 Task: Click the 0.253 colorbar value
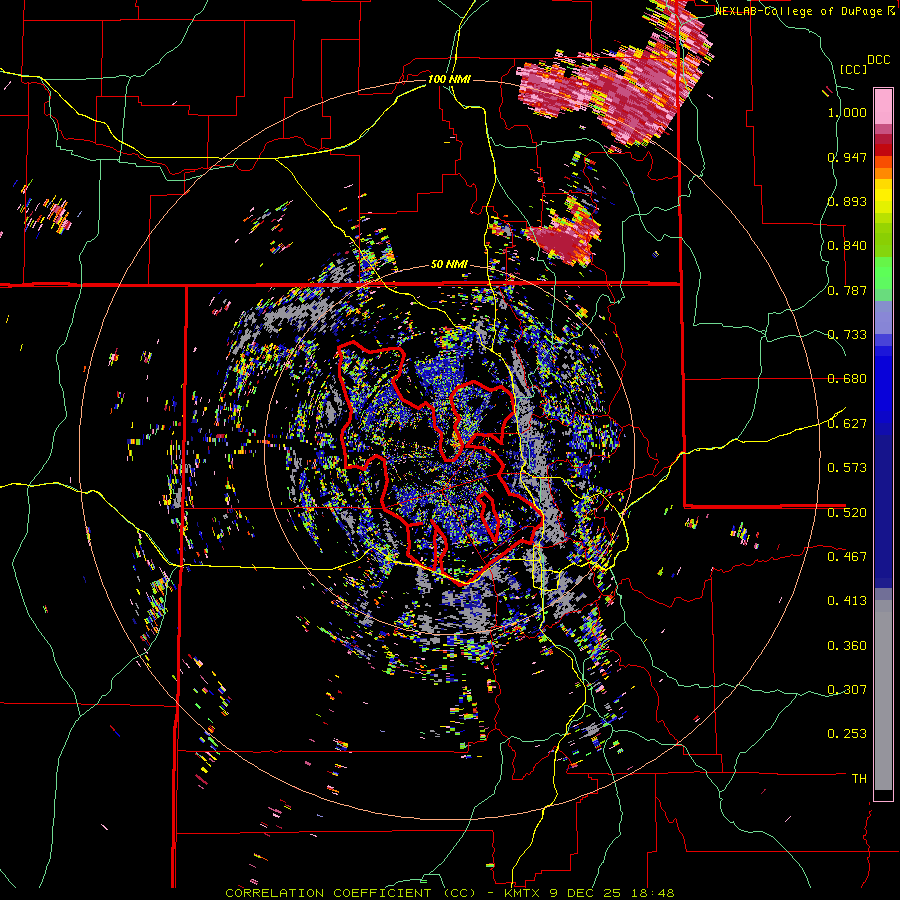[847, 734]
